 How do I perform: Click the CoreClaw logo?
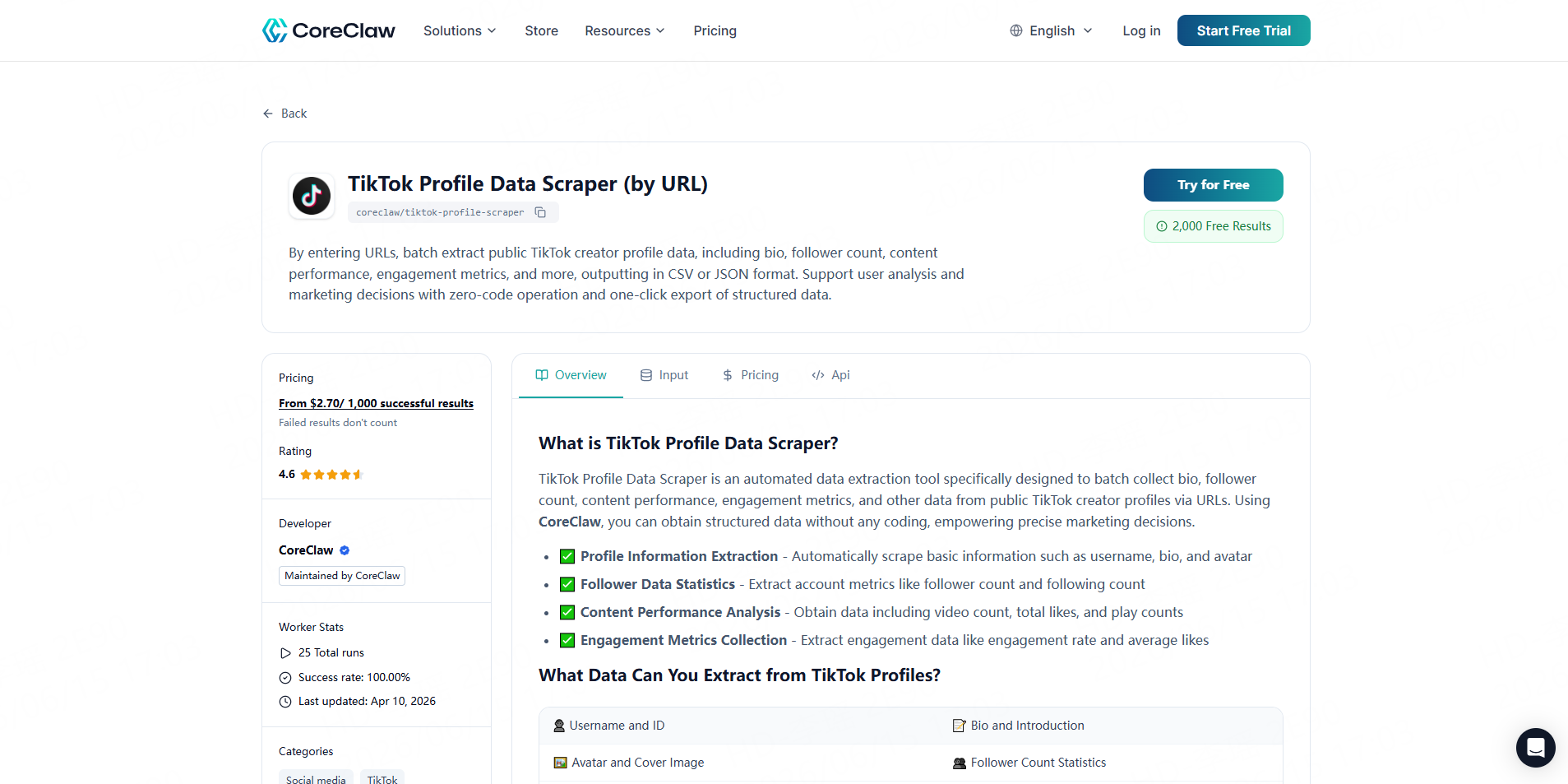click(x=328, y=30)
